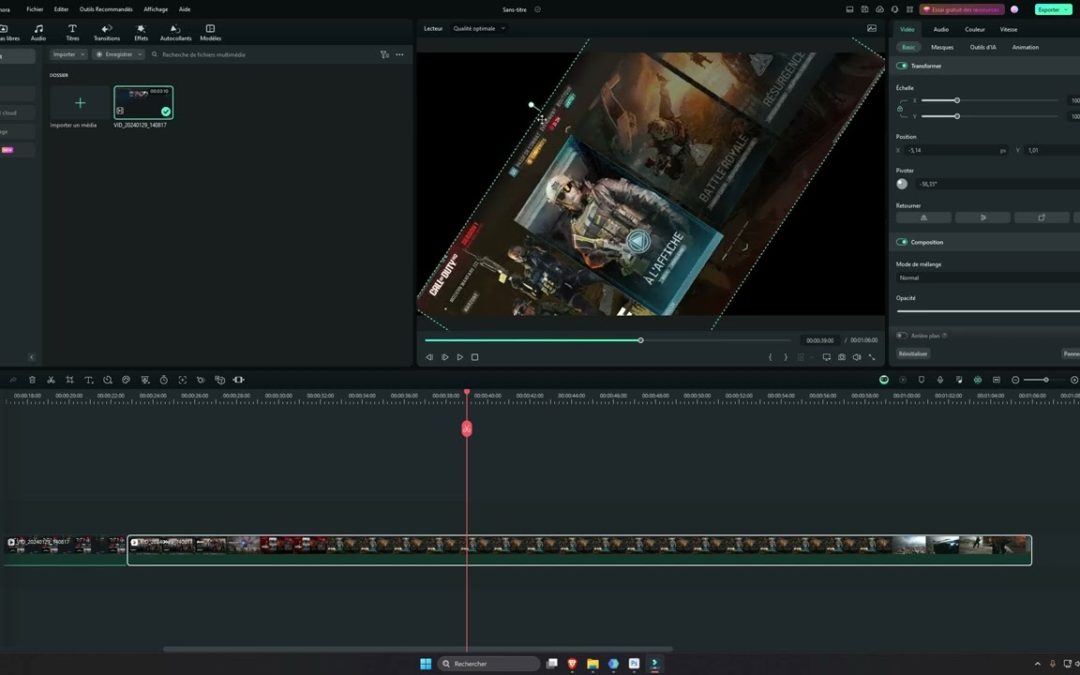Click the zoom-out minus icon on timeline
The width and height of the screenshot is (1080, 675).
[1015, 380]
